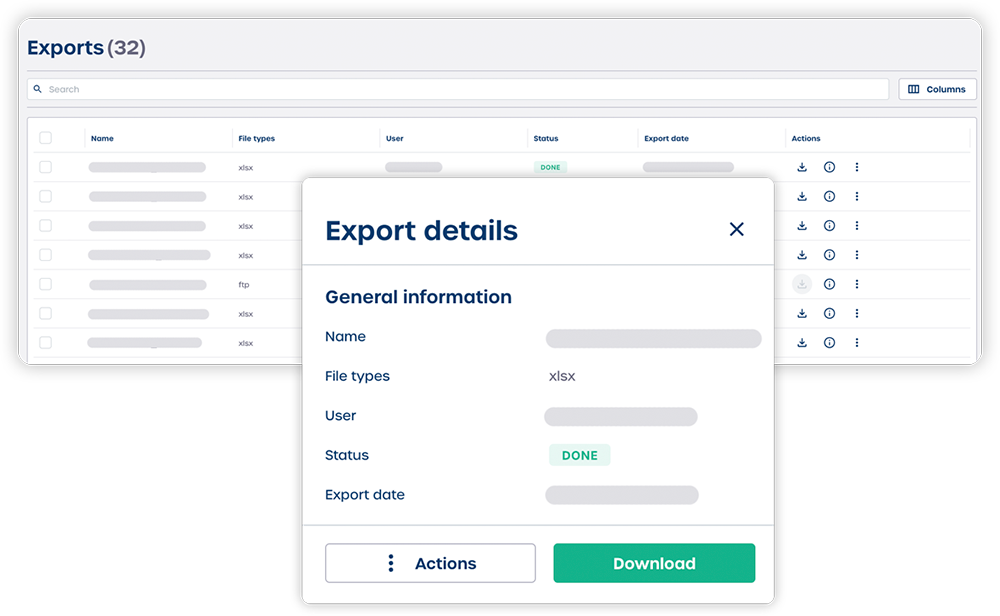
Task: Click the File types column header
Action: coord(256,138)
